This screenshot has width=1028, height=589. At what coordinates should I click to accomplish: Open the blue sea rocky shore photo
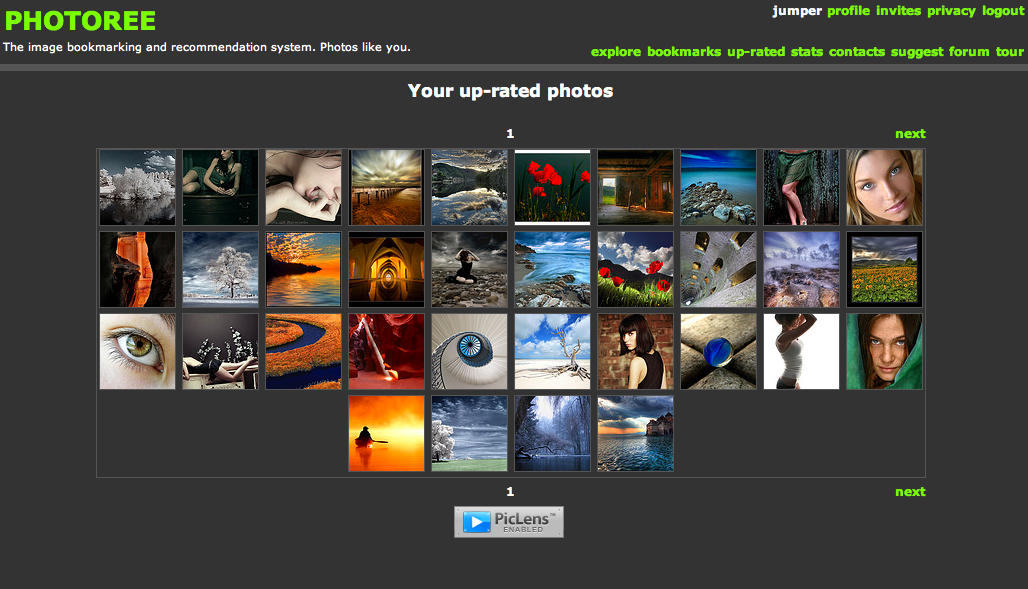[x=719, y=188]
